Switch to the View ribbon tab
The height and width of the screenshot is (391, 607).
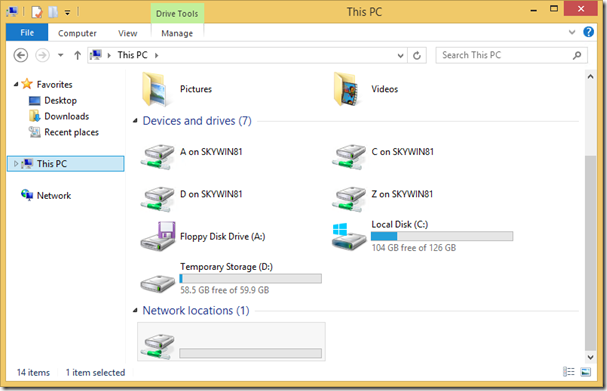tap(128, 33)
